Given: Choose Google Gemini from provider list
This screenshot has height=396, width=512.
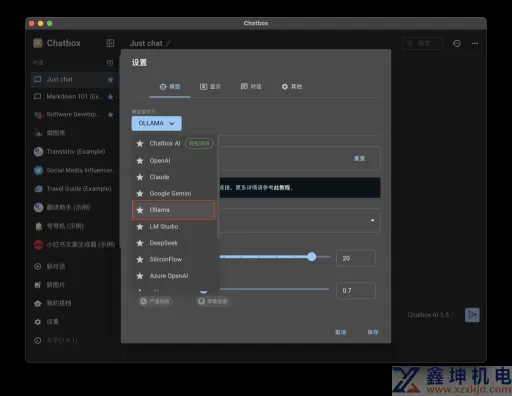Looking at the screenshot, I should (174, 193).
